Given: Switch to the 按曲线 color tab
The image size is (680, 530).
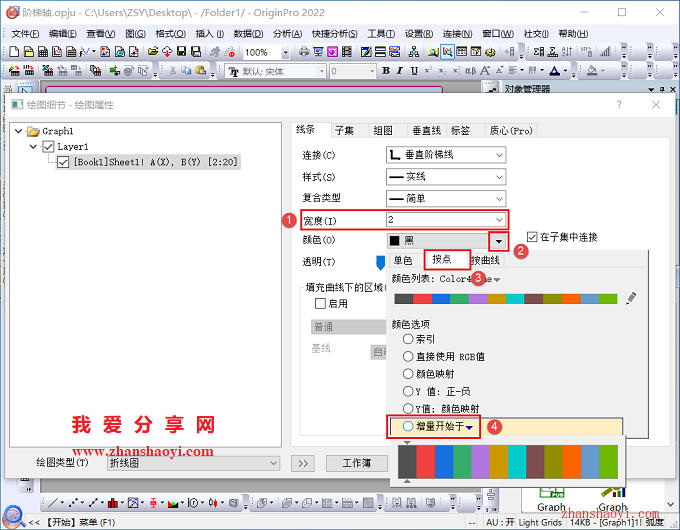Looking at the screenshot, I should 485,260.
